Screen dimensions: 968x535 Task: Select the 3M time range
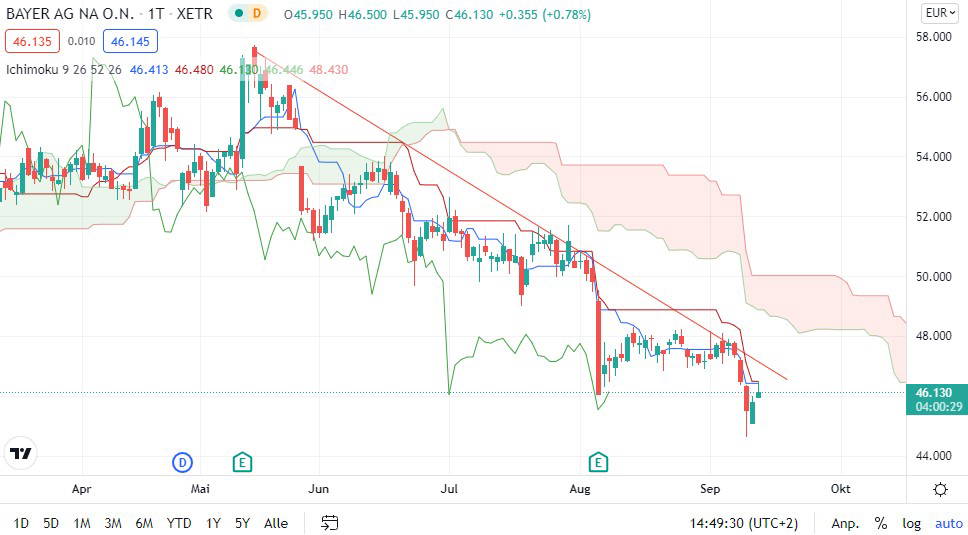pos(112,523)
